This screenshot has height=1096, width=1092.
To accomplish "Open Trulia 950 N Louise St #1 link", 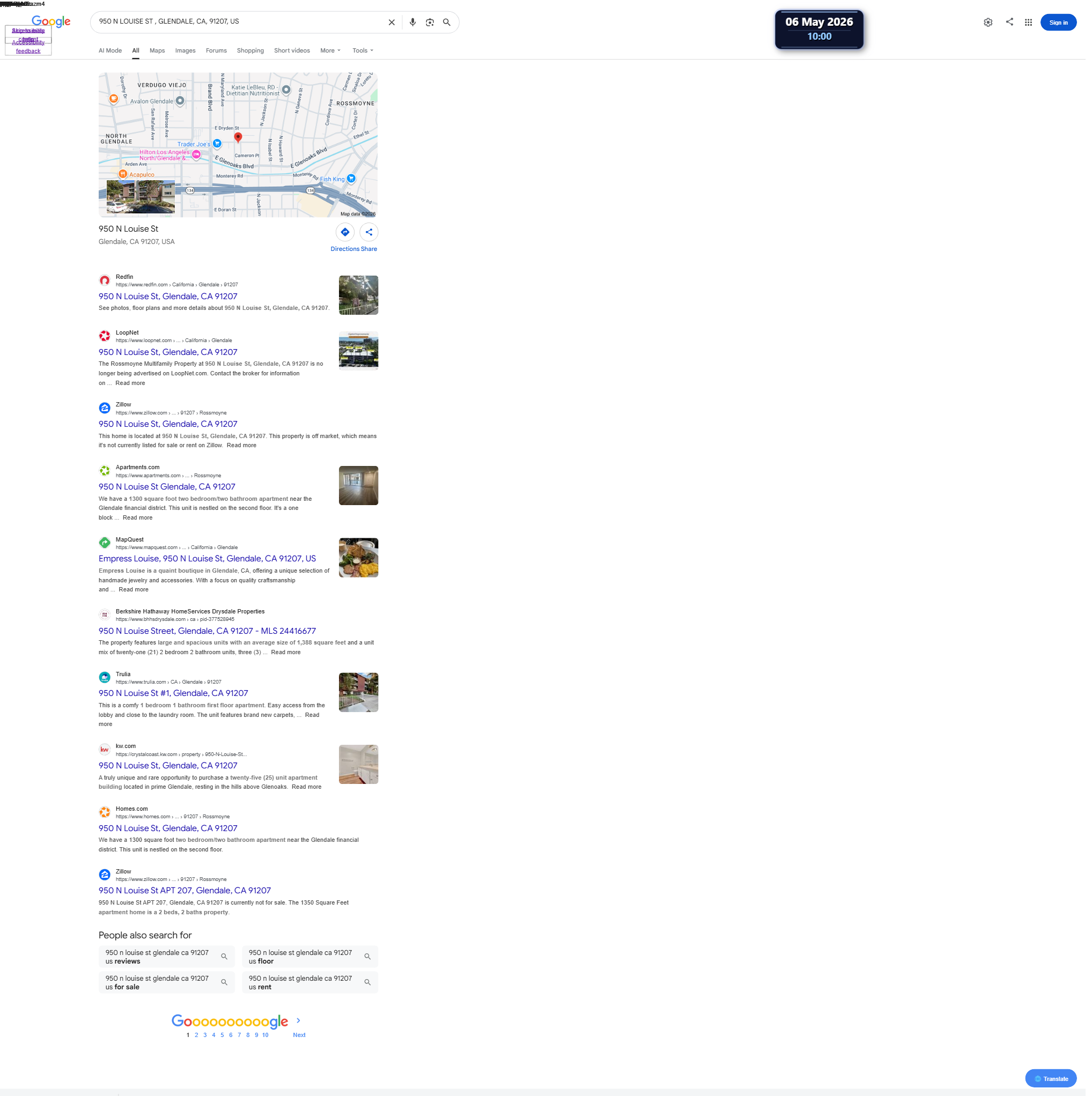I will (x=173, y=693).
